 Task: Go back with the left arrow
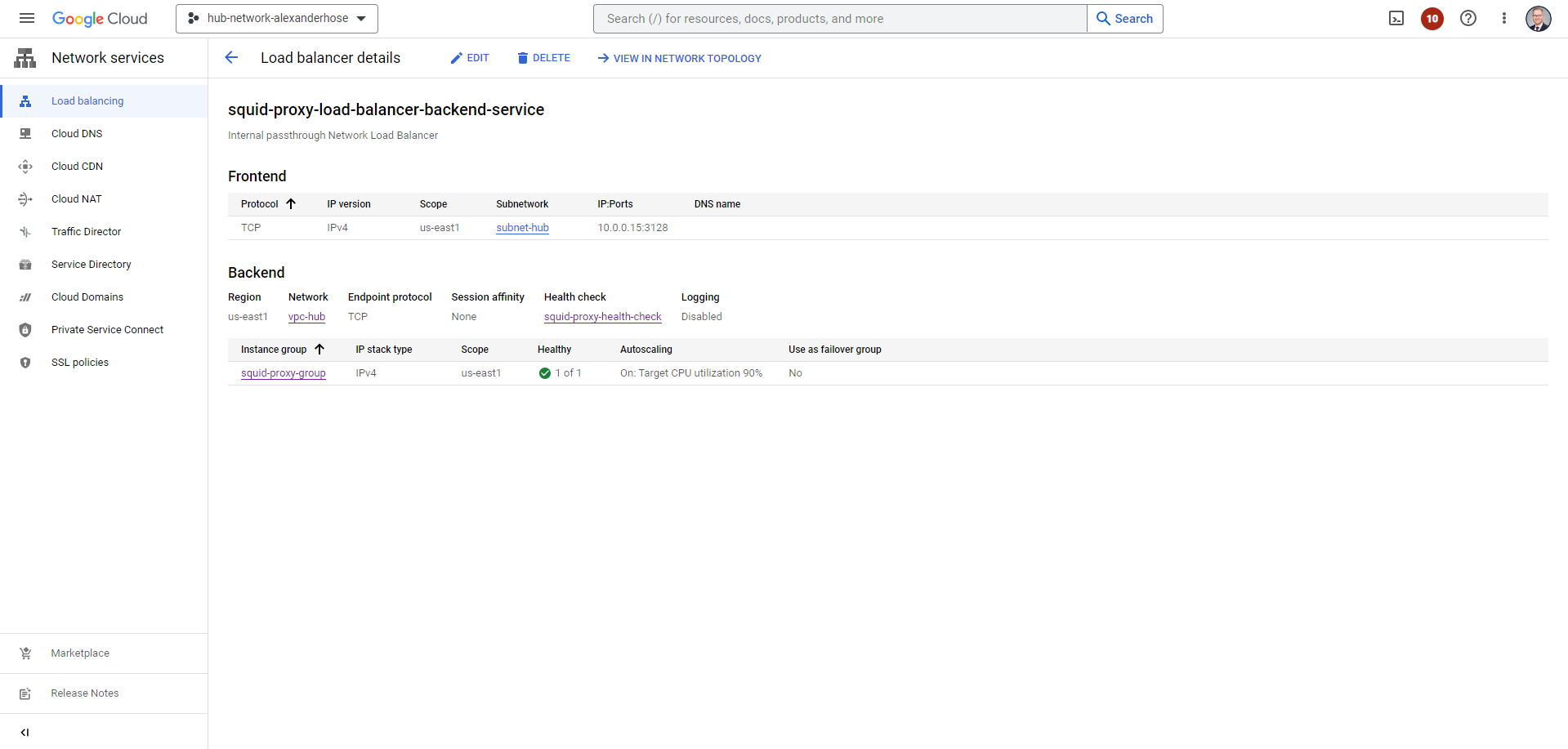(x=231, y=58)
